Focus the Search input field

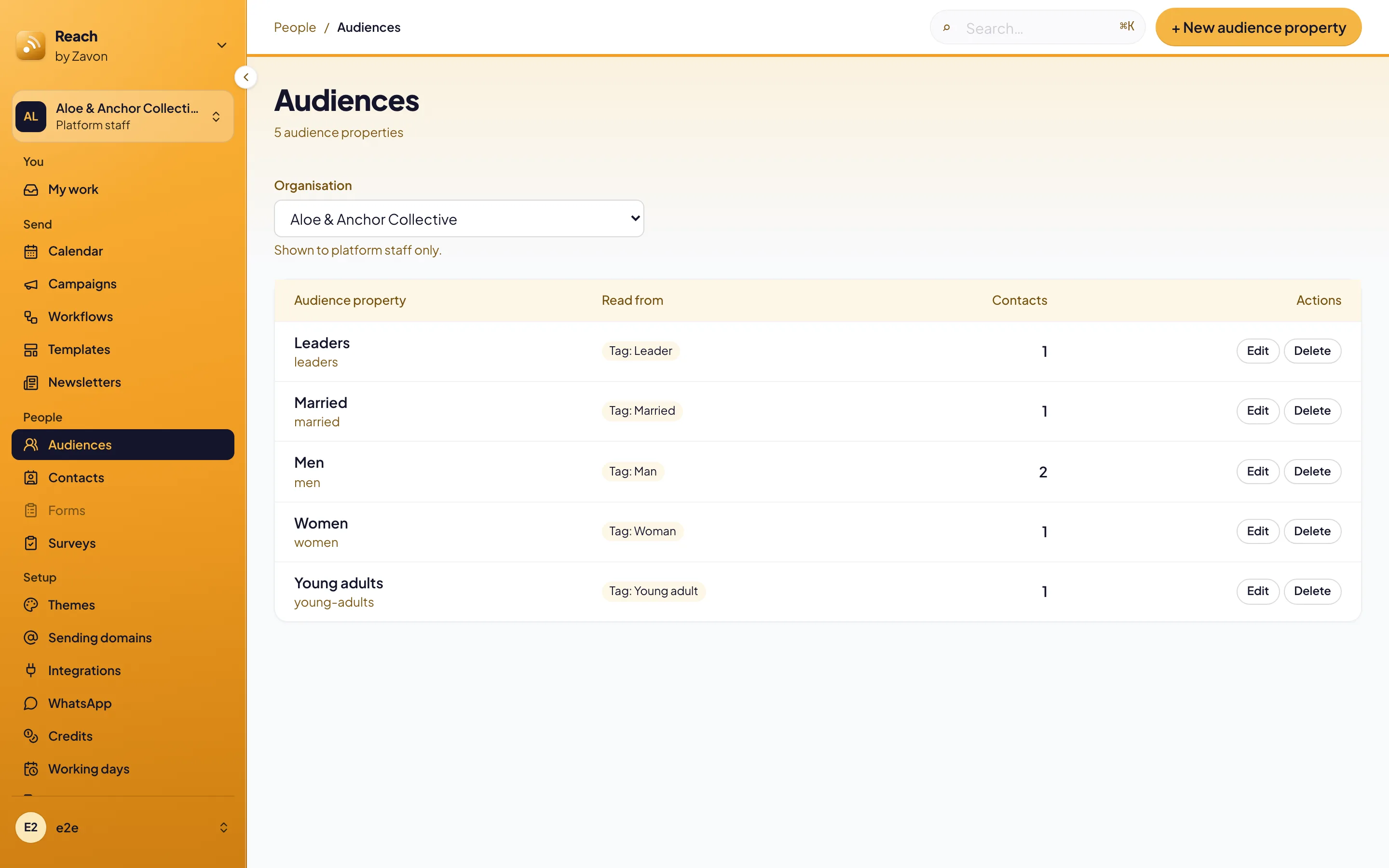click(1037, 27)
